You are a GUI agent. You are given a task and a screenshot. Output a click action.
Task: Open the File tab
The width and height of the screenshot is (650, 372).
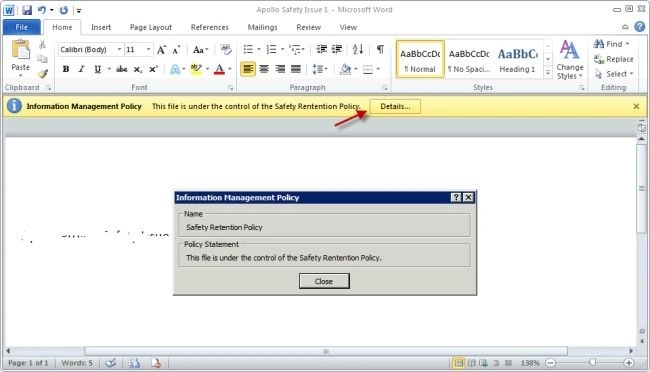pyautogui.click(x=22, y=27)
